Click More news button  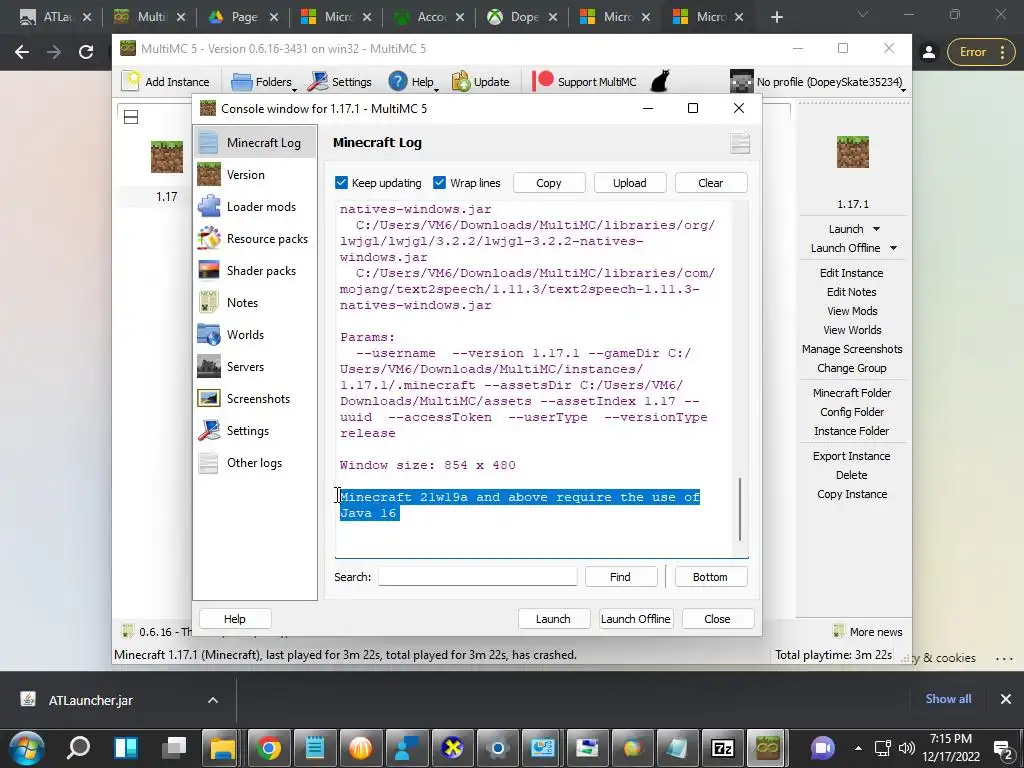pyautogui.click(x=868, y=632)
